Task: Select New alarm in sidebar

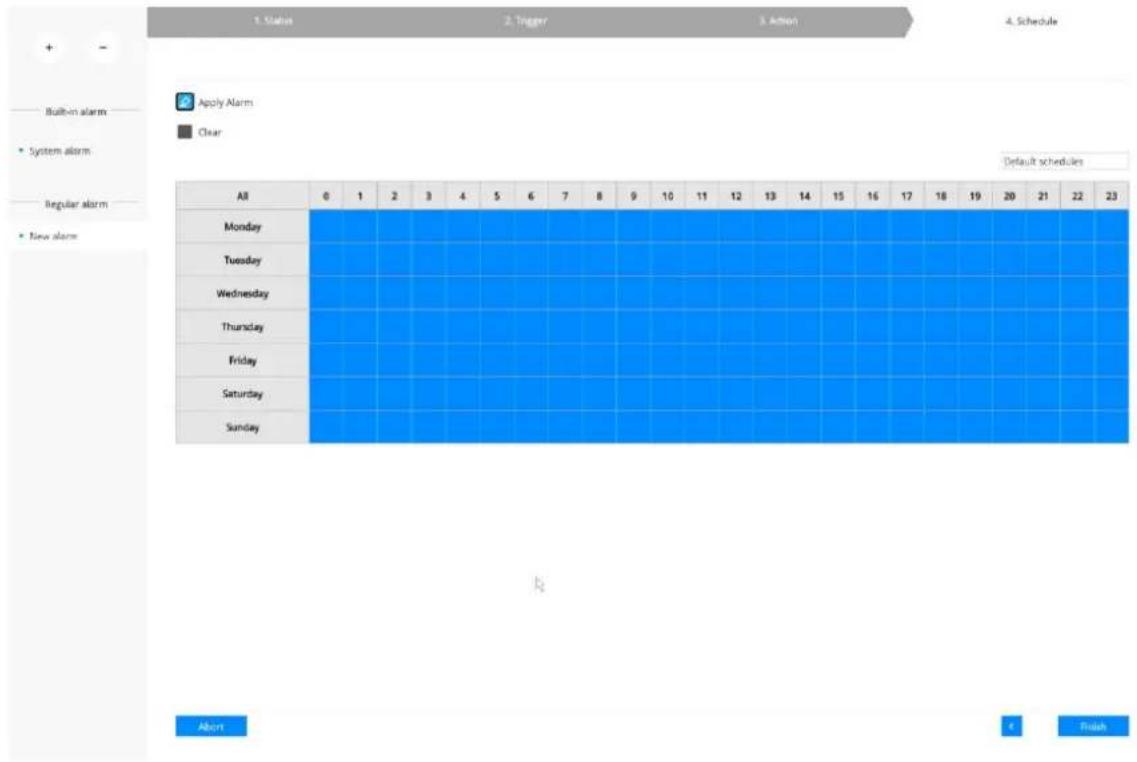Action: point(53,236)
